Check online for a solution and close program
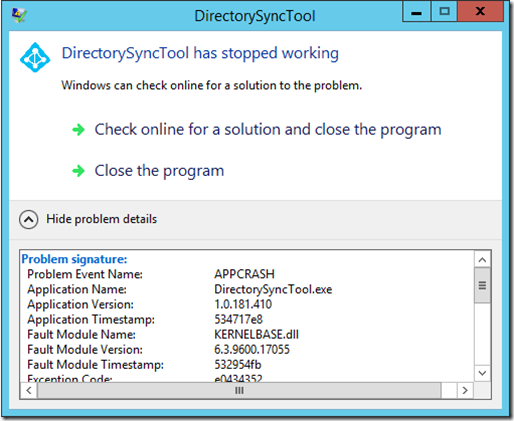Image resolution: width=514 pixels, height=421 pixels. (x=268, y=130)
